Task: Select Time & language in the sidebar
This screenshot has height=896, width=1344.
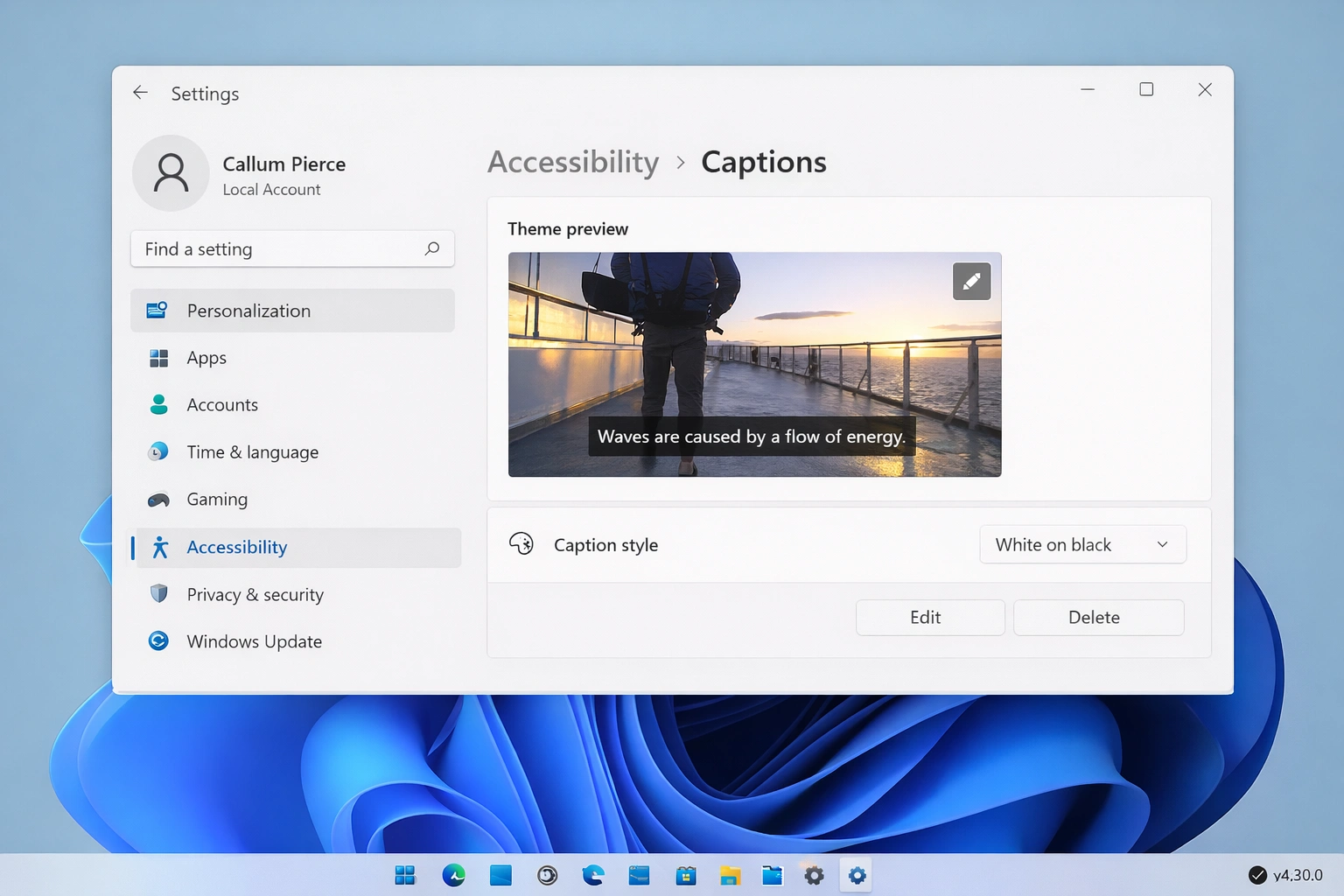Action: click(252, 451)
